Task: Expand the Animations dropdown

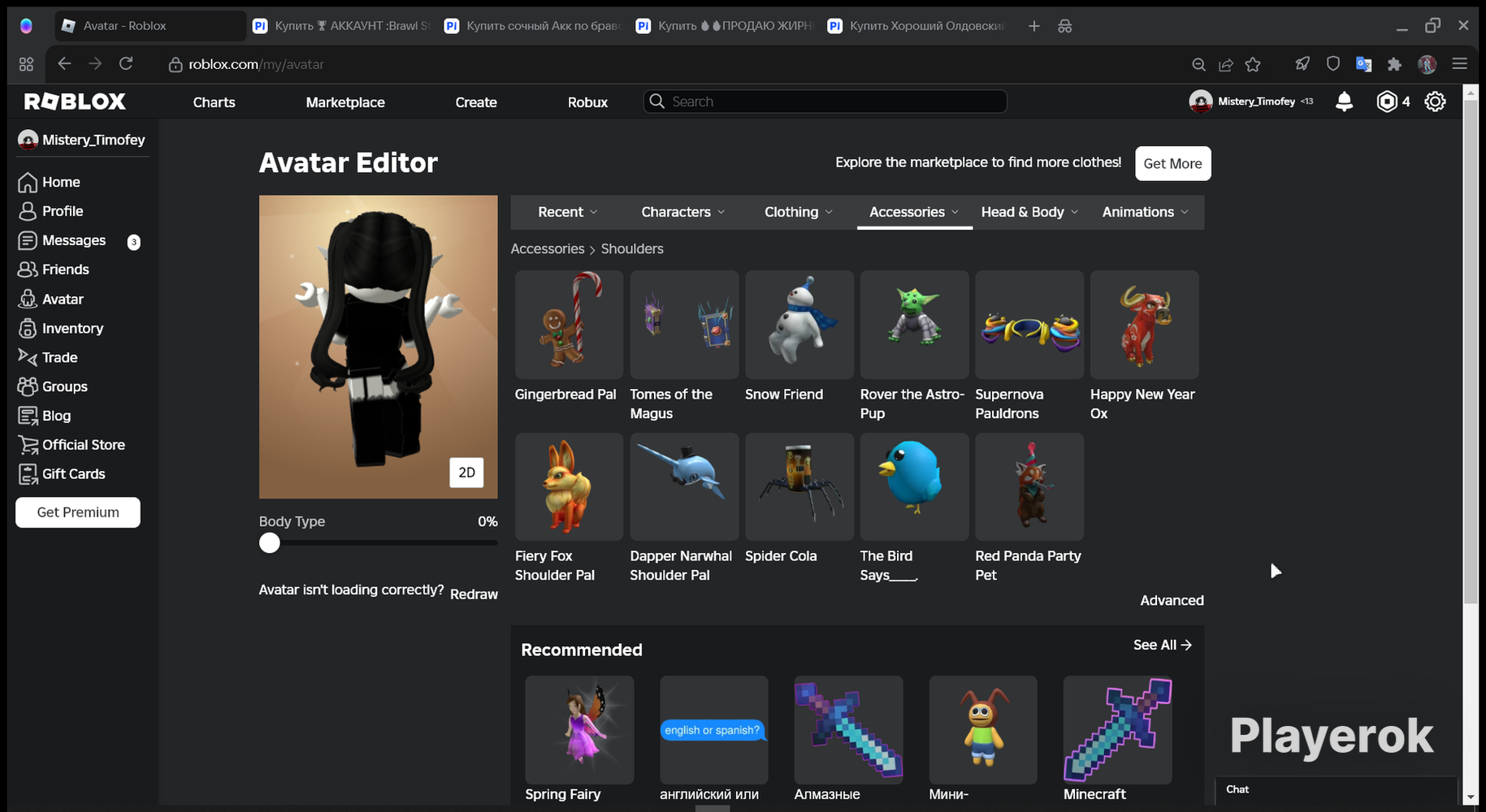Action: click(1145, 212)
